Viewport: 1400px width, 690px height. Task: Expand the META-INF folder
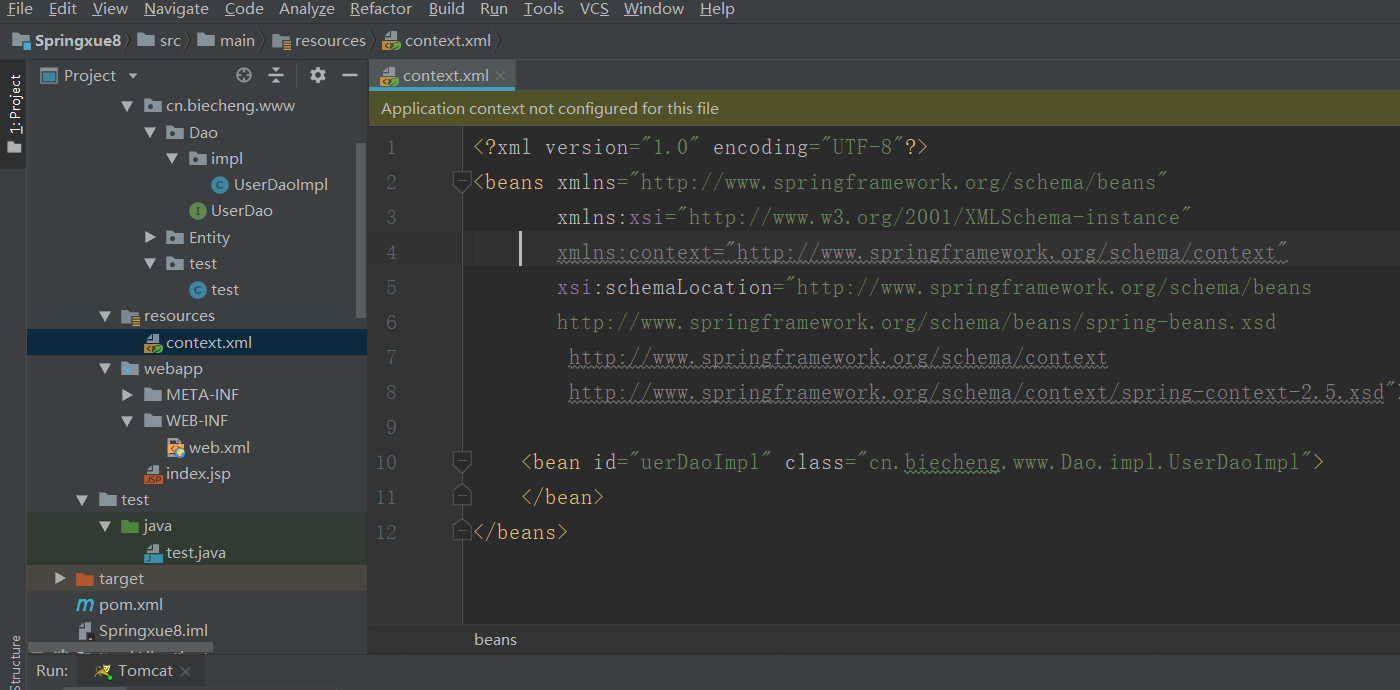(127, 395)
